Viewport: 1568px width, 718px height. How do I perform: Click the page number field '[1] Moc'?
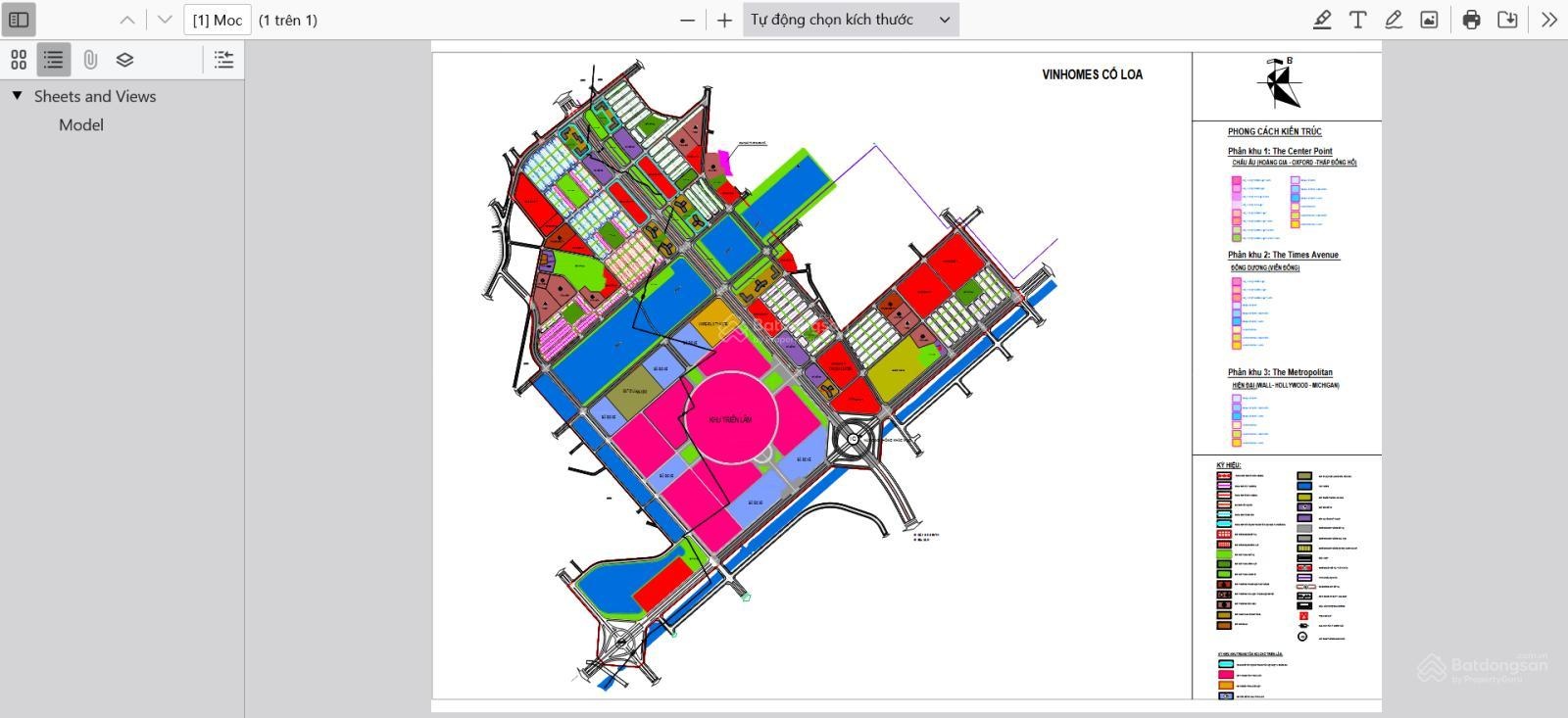click(x=218, y=20)
